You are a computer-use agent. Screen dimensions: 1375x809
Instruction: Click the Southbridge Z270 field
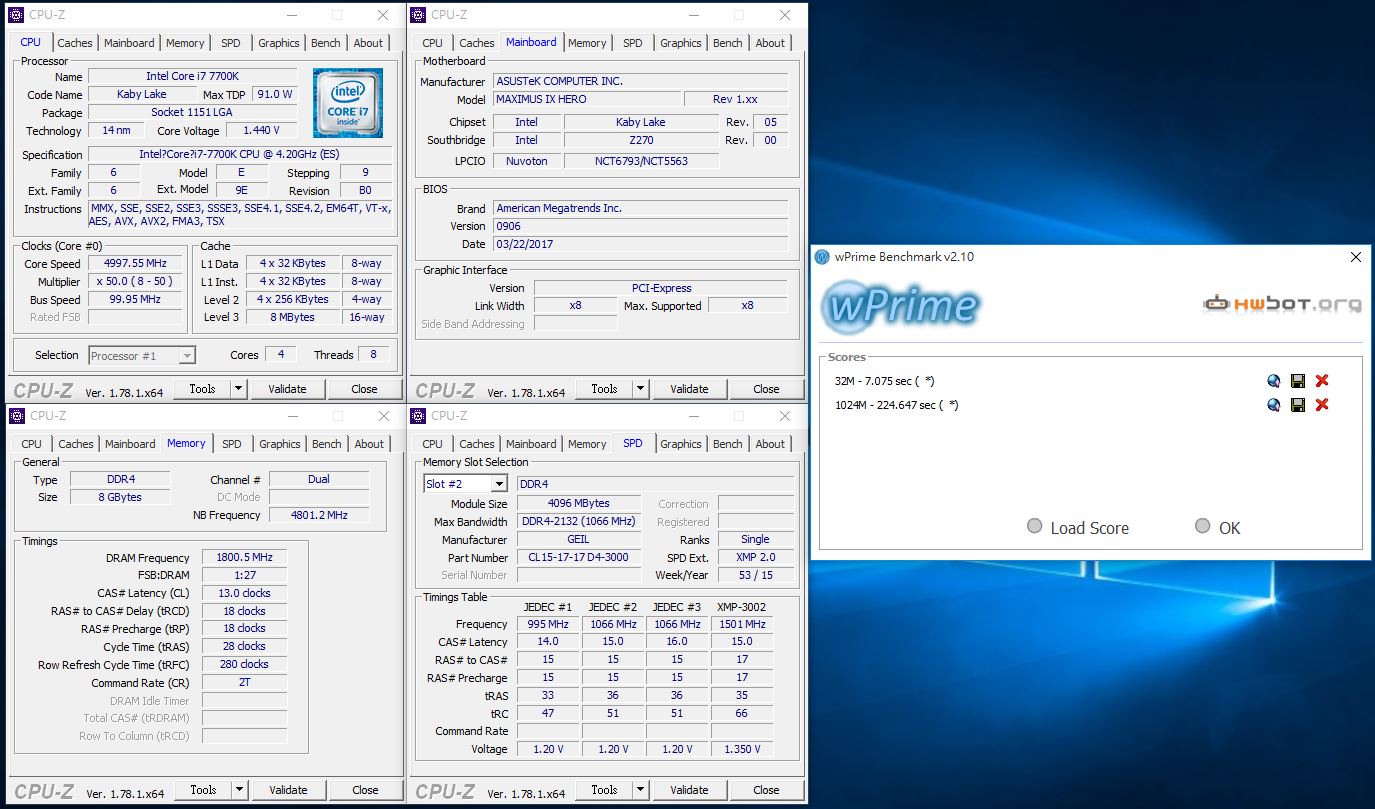click(x=641, y=140)
